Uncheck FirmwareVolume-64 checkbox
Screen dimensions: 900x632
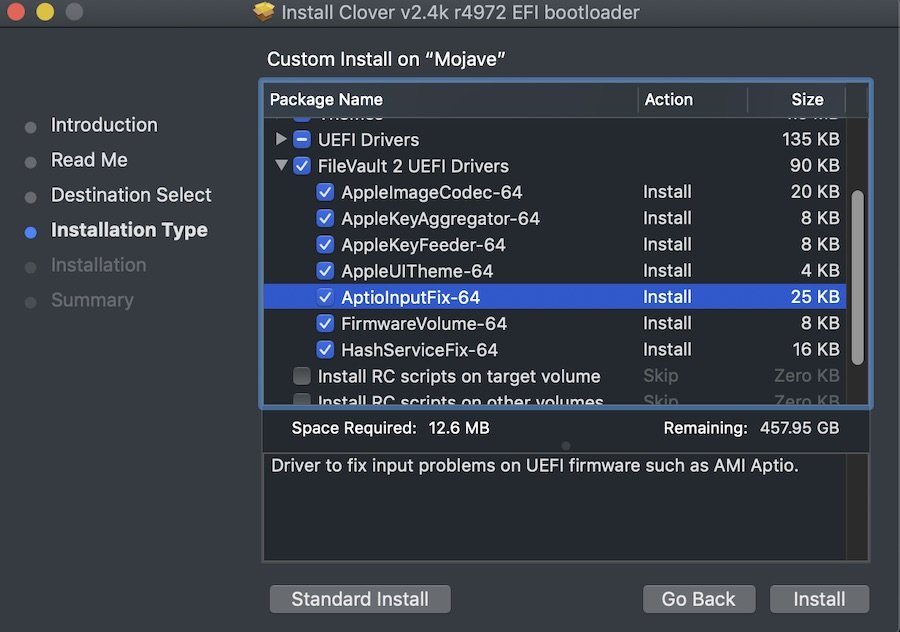click(325, 324)
